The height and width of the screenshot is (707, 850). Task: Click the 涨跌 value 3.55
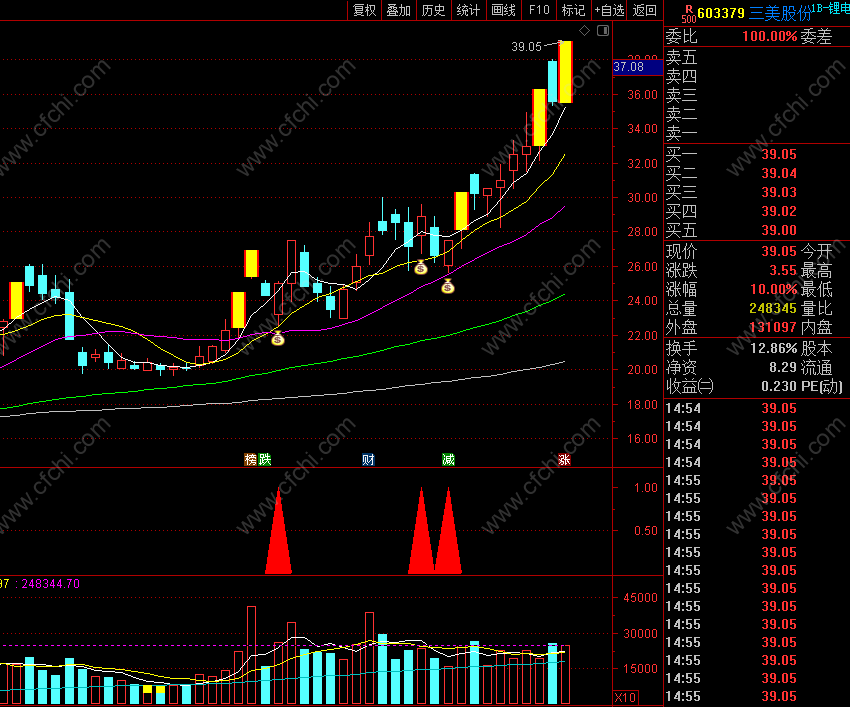[783, 271]
